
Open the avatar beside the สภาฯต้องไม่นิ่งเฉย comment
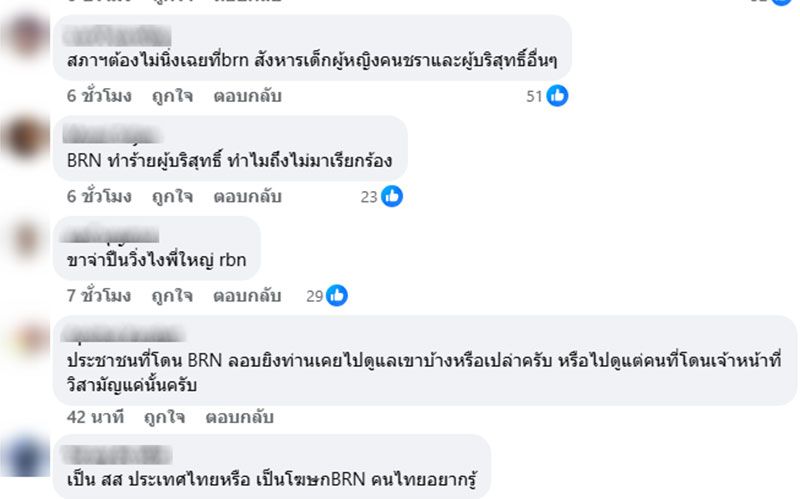tap(24, 40)
